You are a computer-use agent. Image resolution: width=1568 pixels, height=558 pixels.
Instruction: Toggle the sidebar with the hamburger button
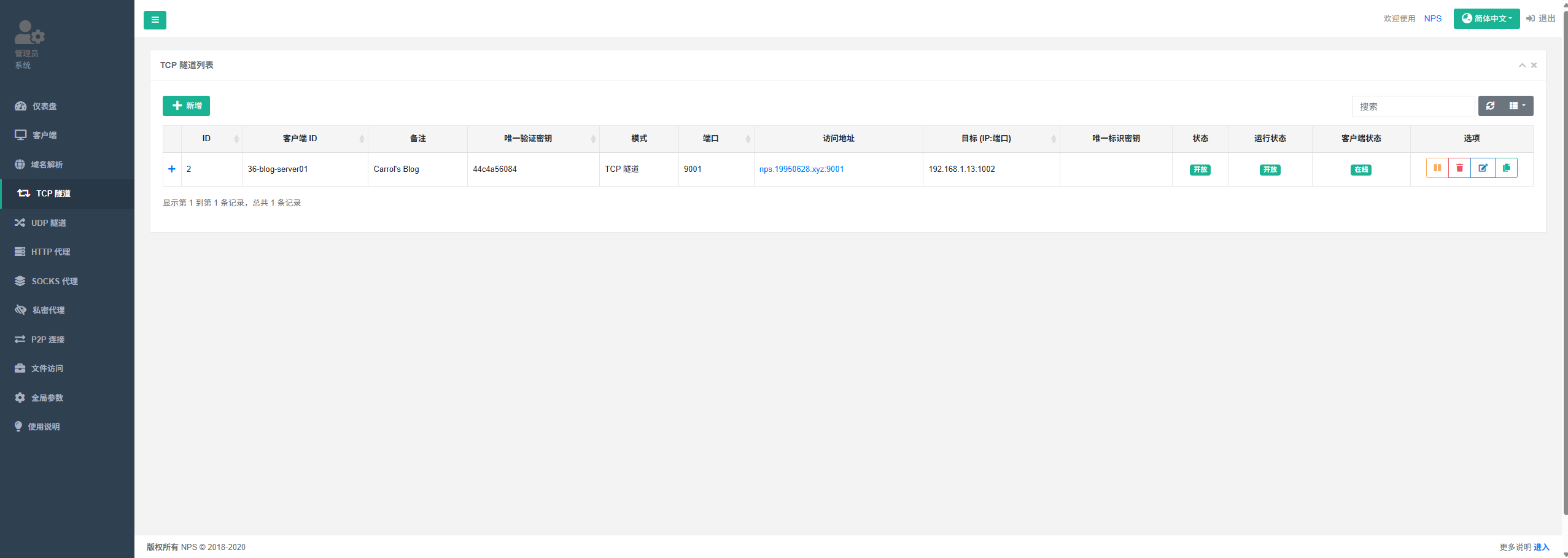(x=155, y=20)
